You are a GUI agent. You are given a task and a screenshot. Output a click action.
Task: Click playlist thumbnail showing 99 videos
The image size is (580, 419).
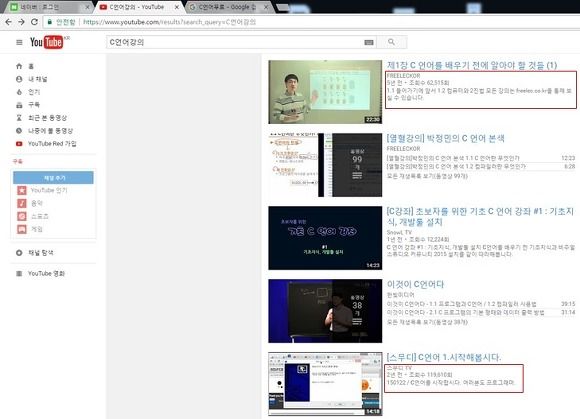pyautogui.click(x=325, y=165)
